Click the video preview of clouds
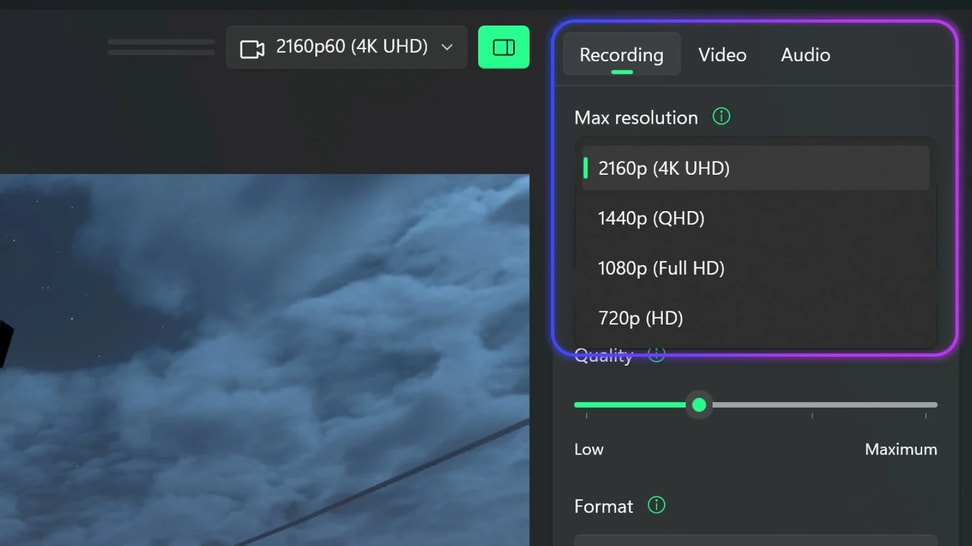The image size is (972, 546). tap(265, 359)
